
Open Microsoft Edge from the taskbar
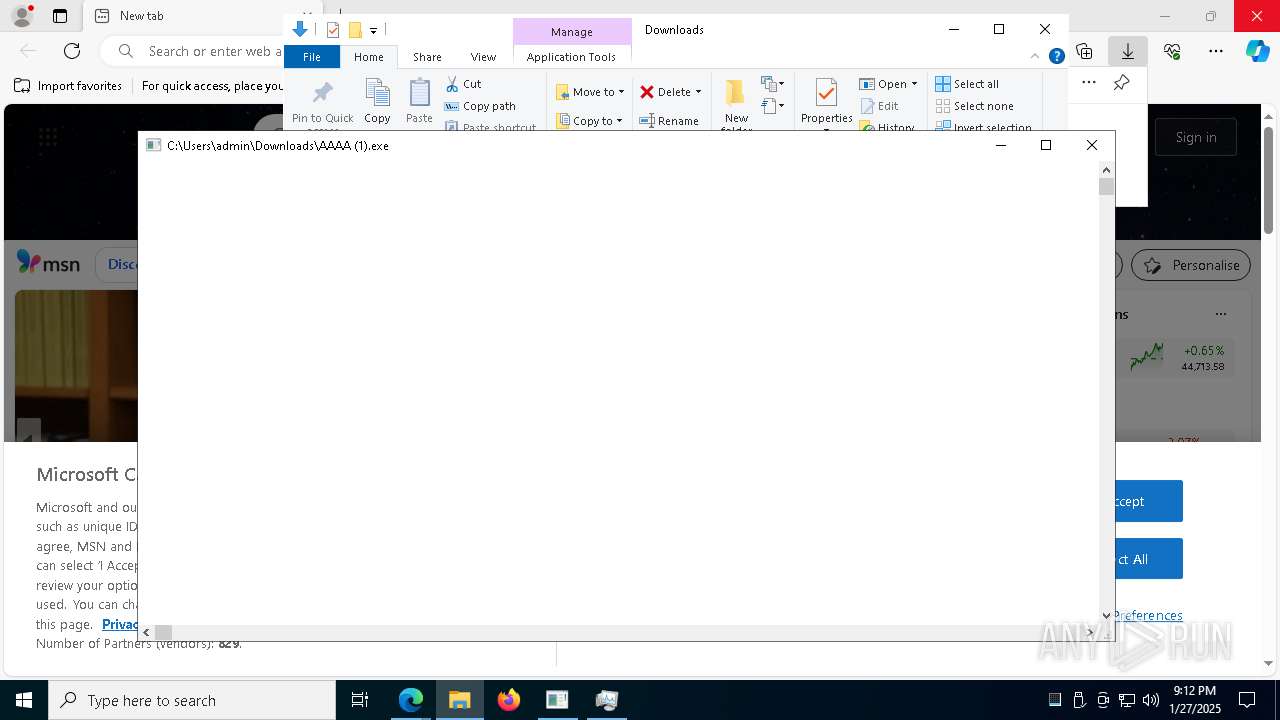click(411, 700)
